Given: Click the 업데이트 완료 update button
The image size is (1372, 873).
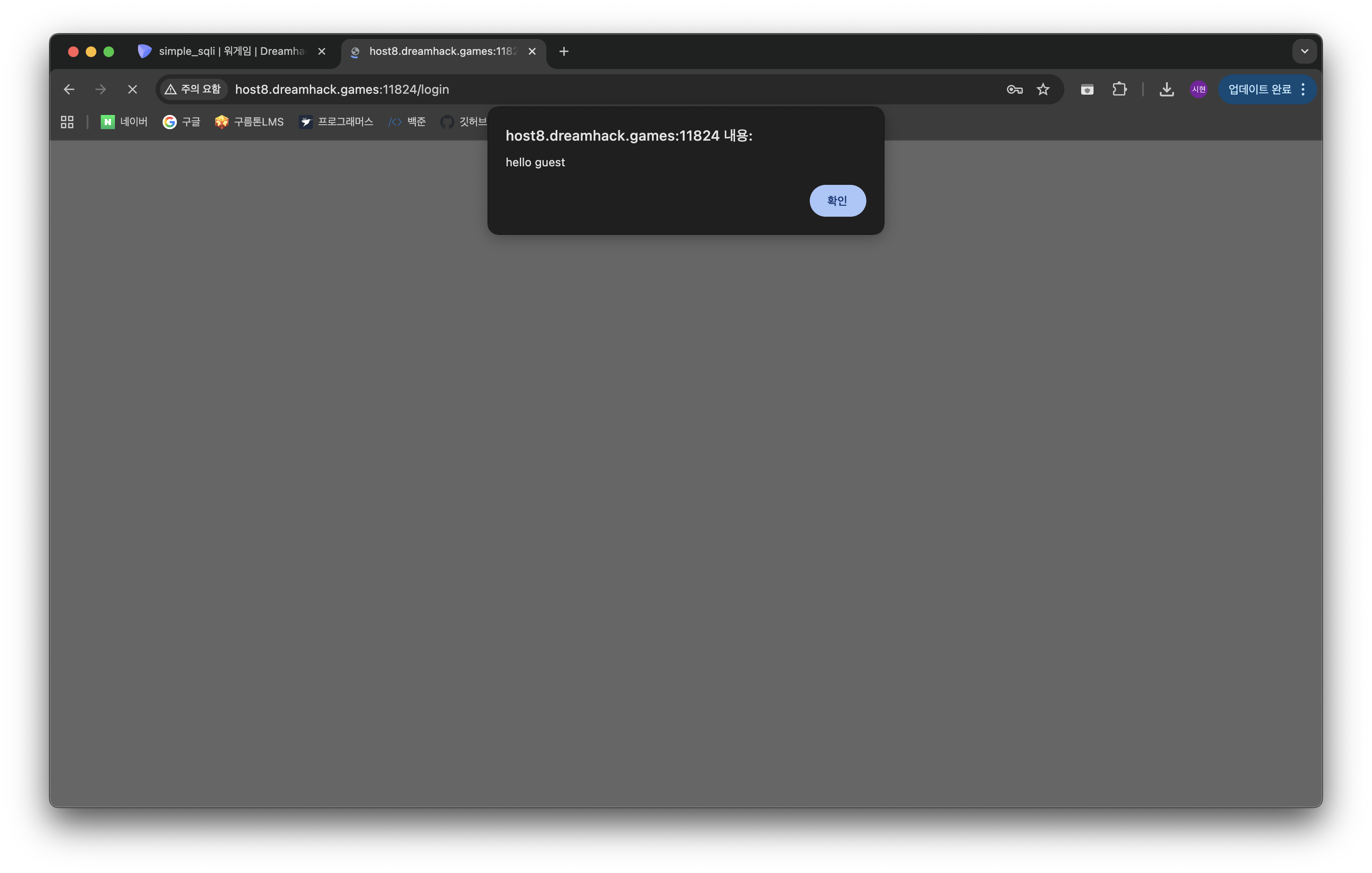Looking at the screenshot, I should (1259, 89).
